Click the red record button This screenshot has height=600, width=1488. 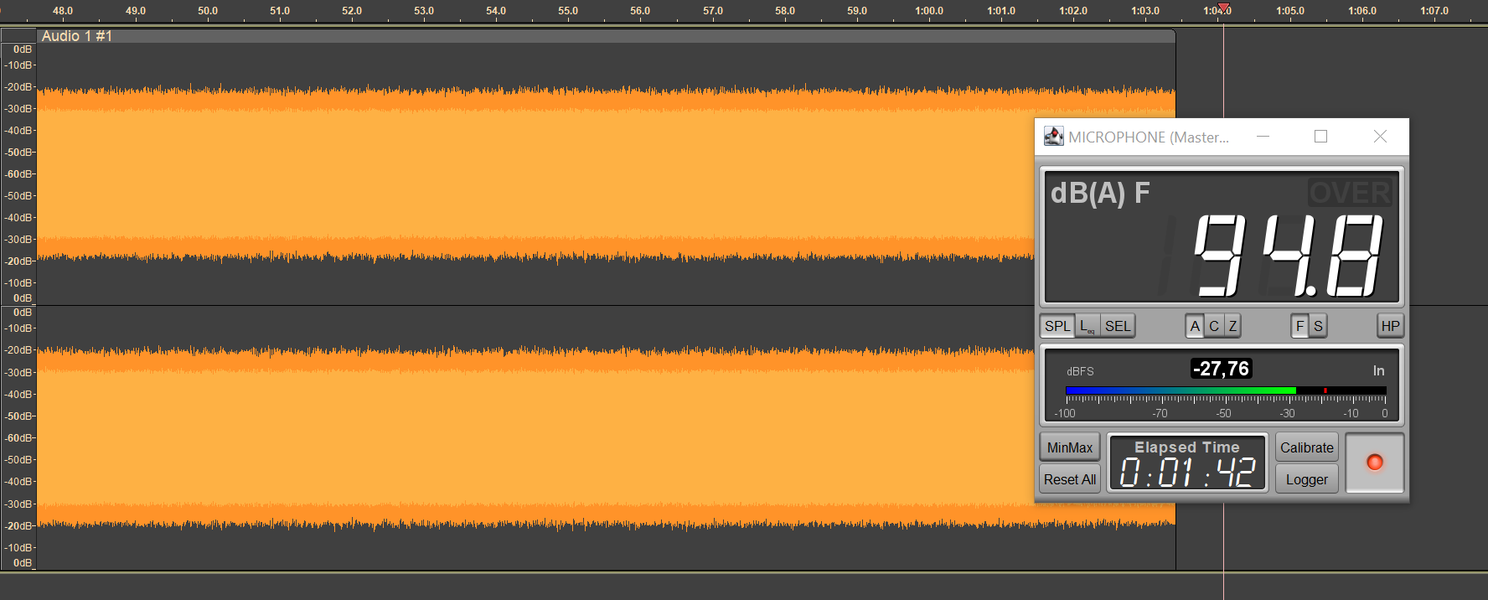(x=1375, y=462)
